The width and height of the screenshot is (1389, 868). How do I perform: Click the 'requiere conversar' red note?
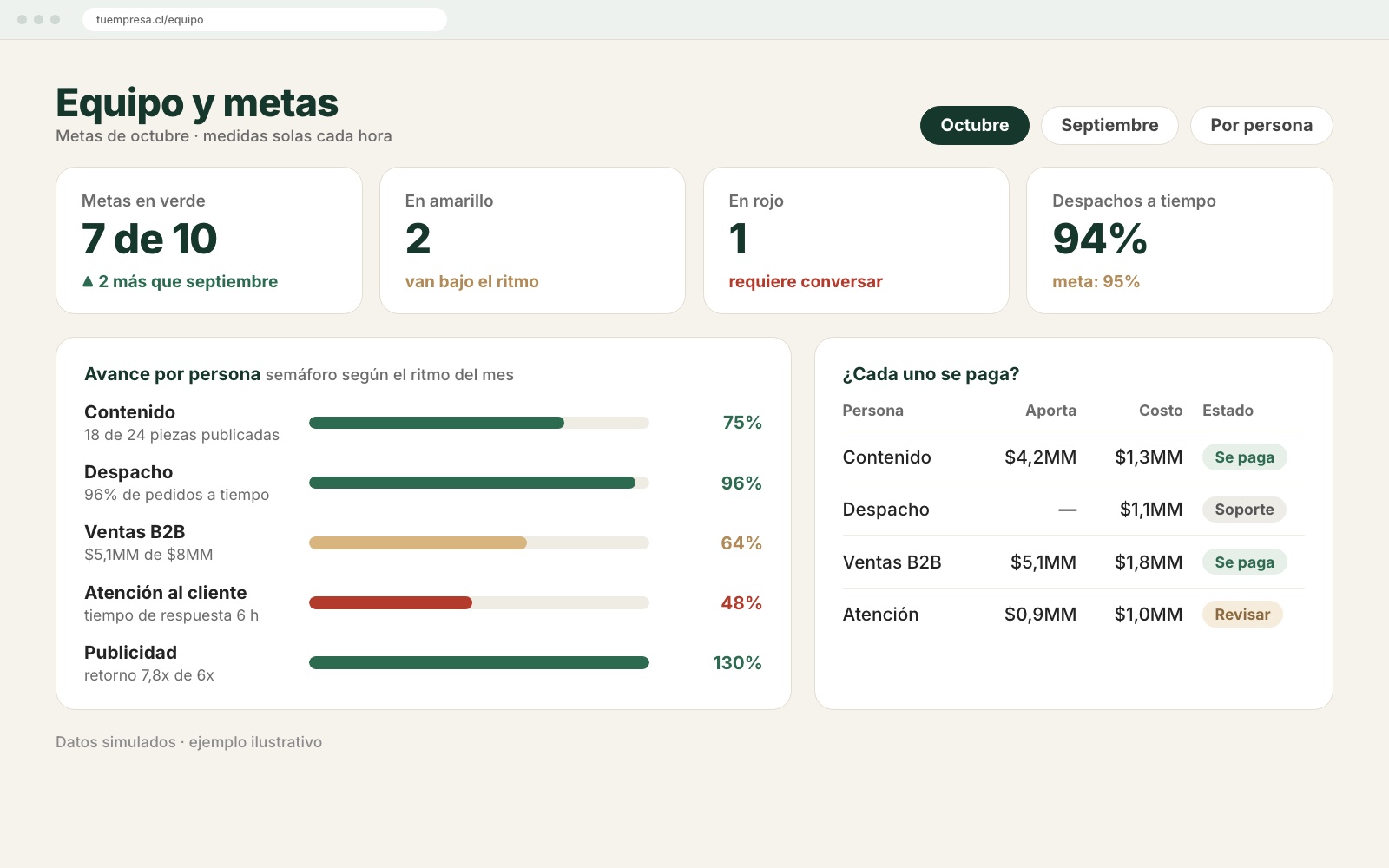(805, 281)
